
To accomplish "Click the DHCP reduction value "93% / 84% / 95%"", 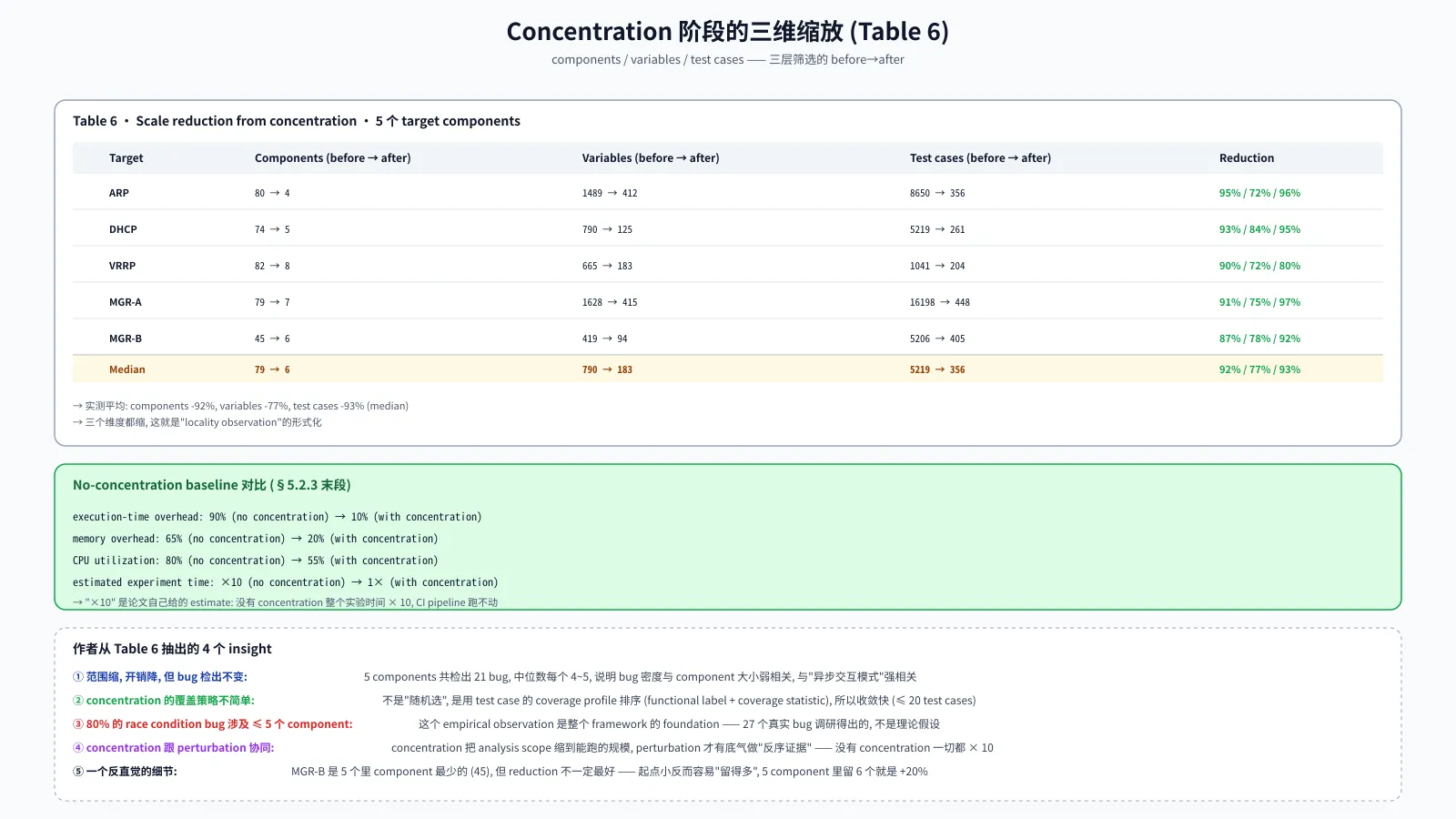I will (1259, 229).
